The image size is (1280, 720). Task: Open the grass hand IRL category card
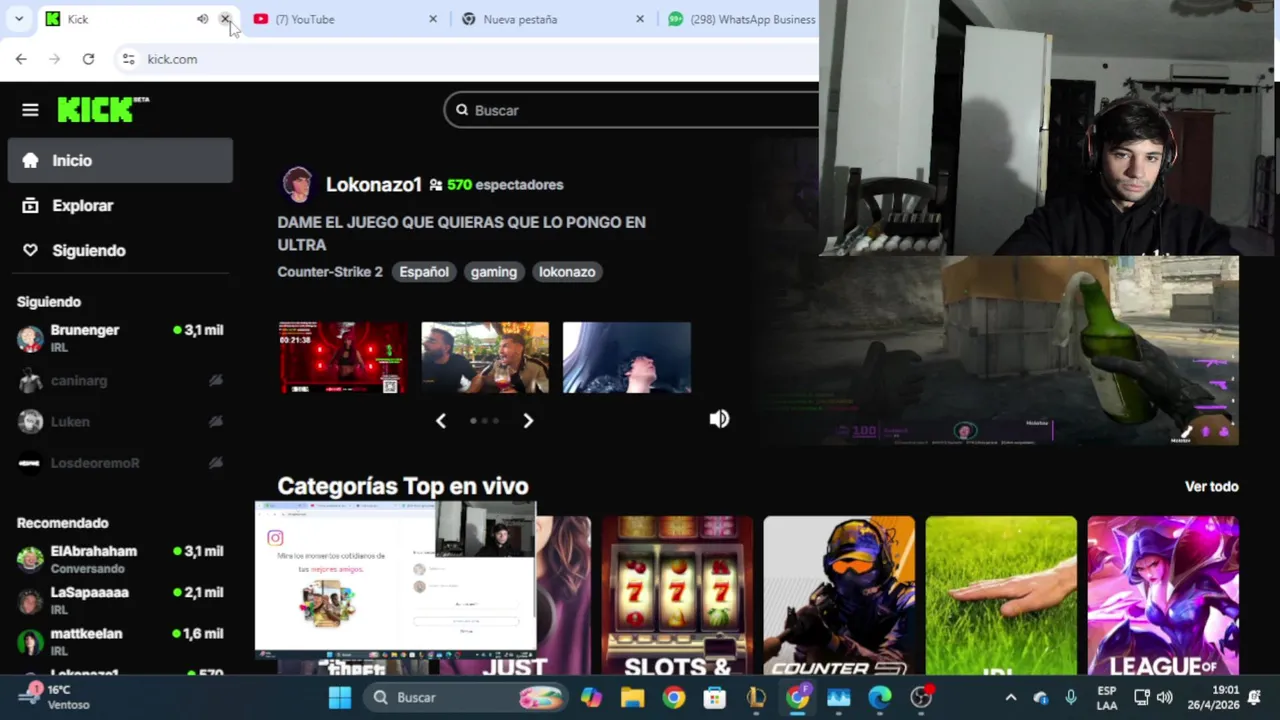pyautogui.click(x=1001, y=596)
